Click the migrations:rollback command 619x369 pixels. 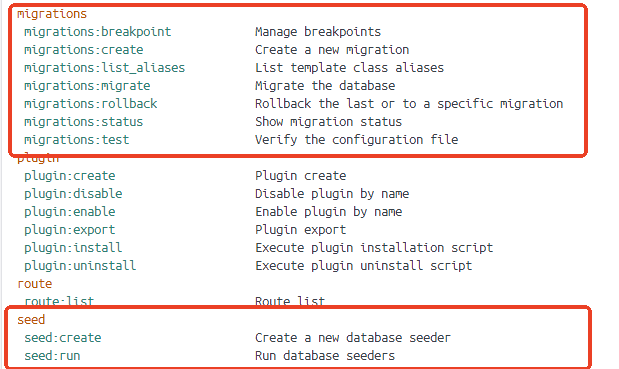(x=91, y=104)
